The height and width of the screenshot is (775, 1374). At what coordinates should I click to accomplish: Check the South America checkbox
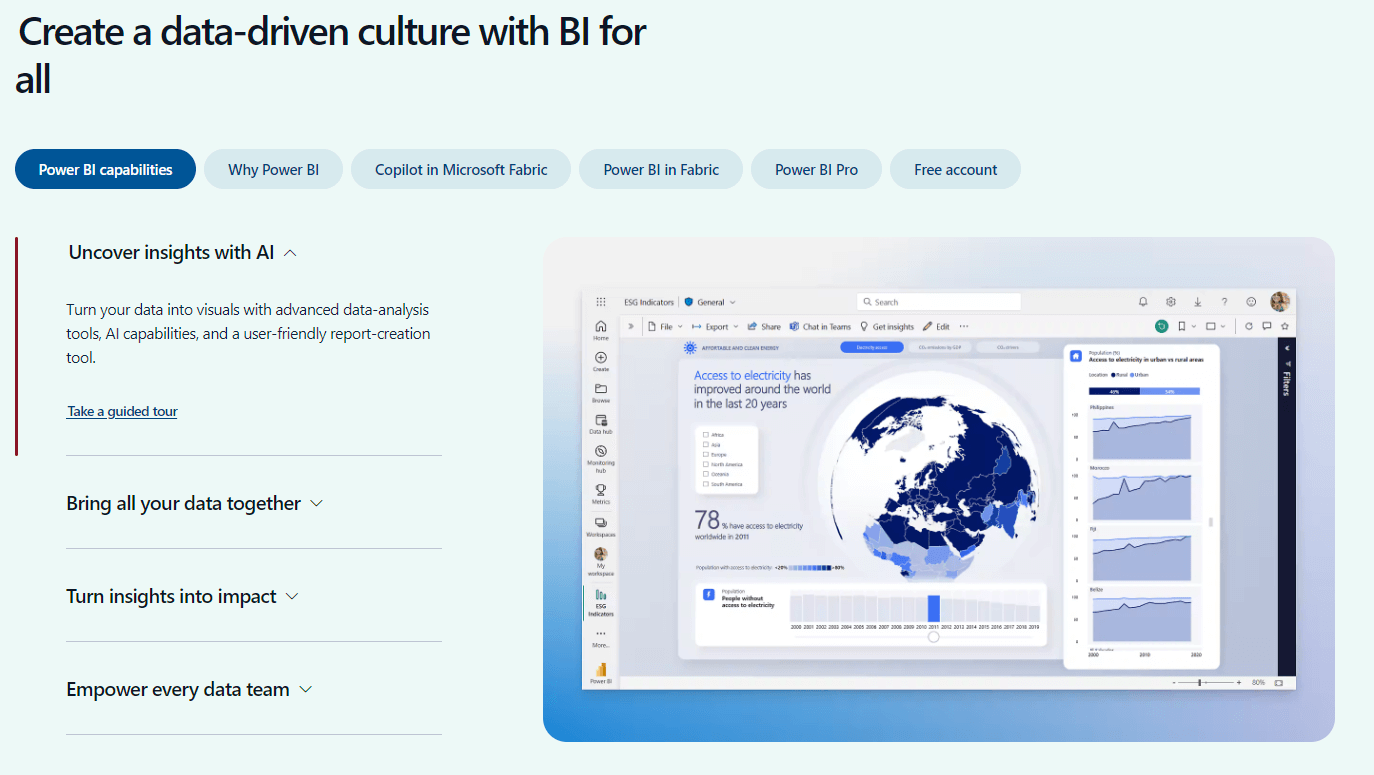[706, 484]
